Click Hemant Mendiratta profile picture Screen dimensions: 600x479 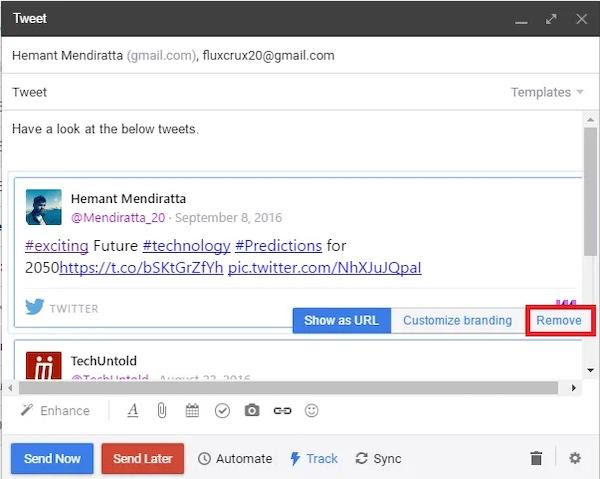coord(44,207)
